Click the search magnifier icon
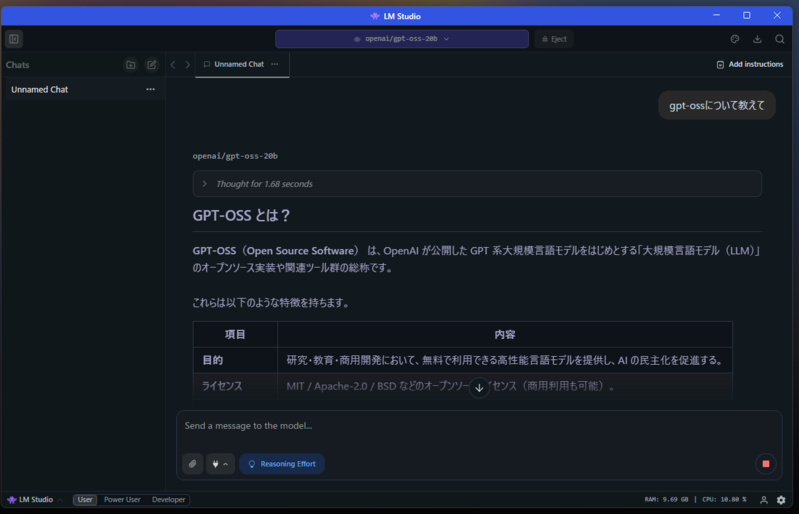The width and height of the screenshot is (799, 514). 780,39
